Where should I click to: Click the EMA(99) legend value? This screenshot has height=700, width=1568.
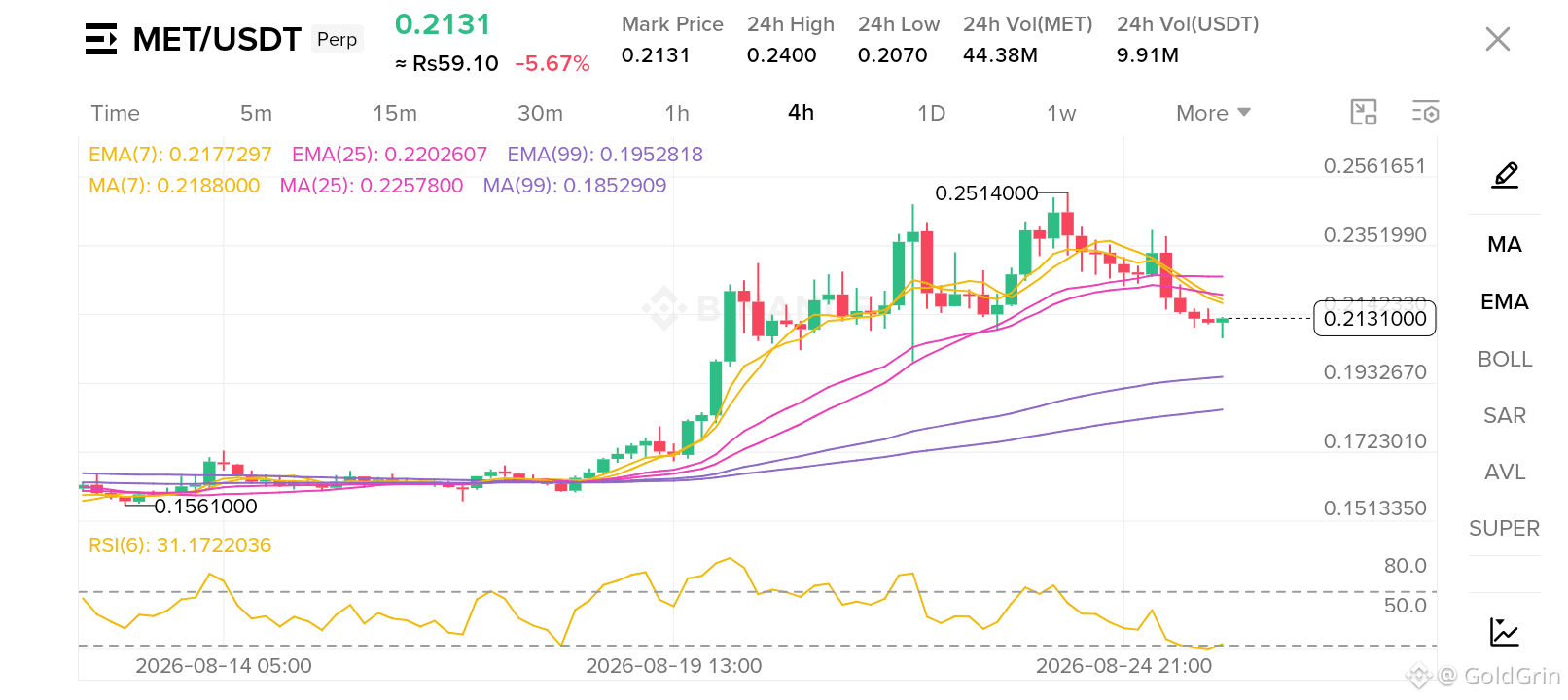pyautogui.click(x=605, y=155)
